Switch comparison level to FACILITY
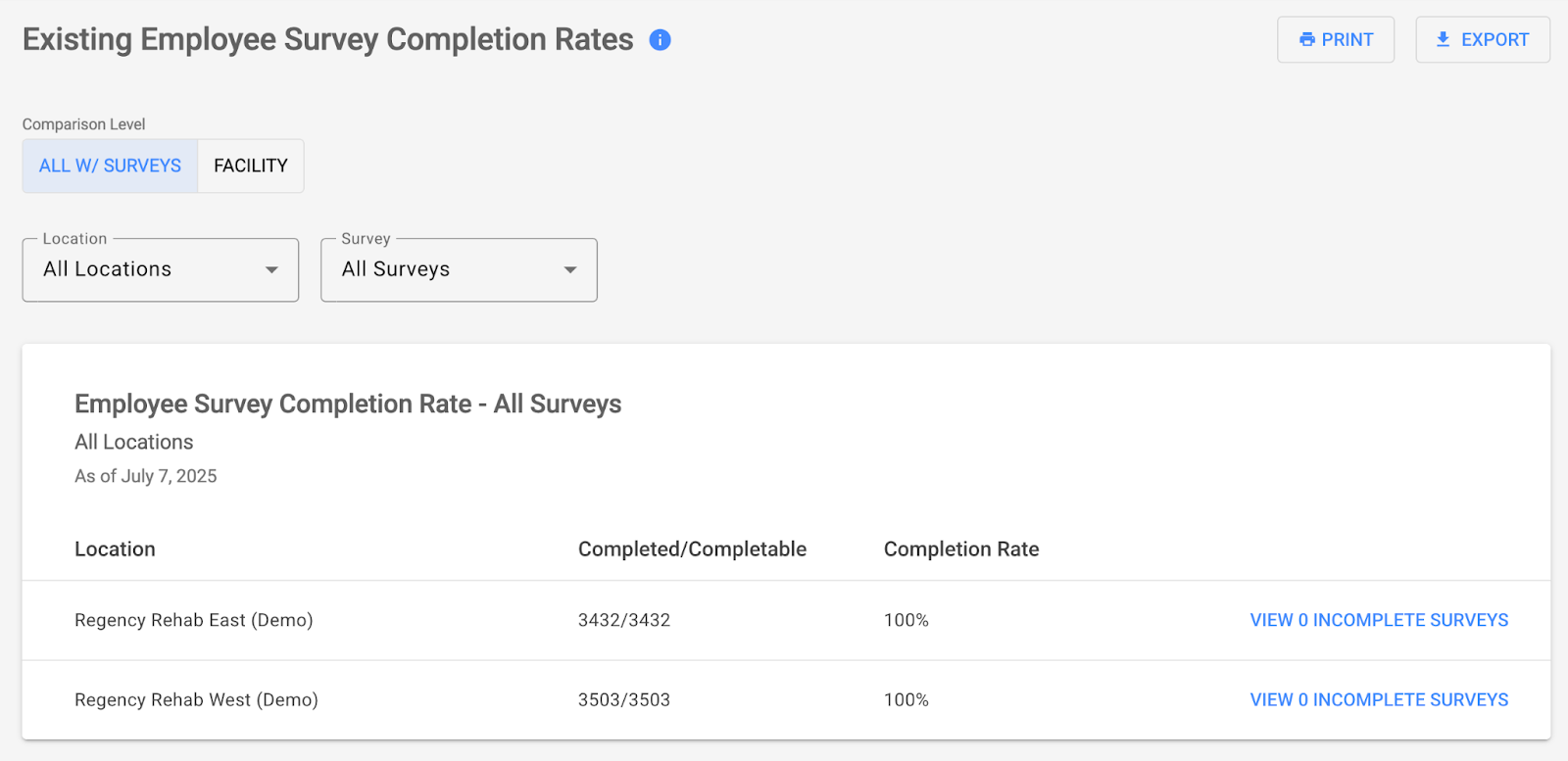The image size is (1568, 761). 251,166
